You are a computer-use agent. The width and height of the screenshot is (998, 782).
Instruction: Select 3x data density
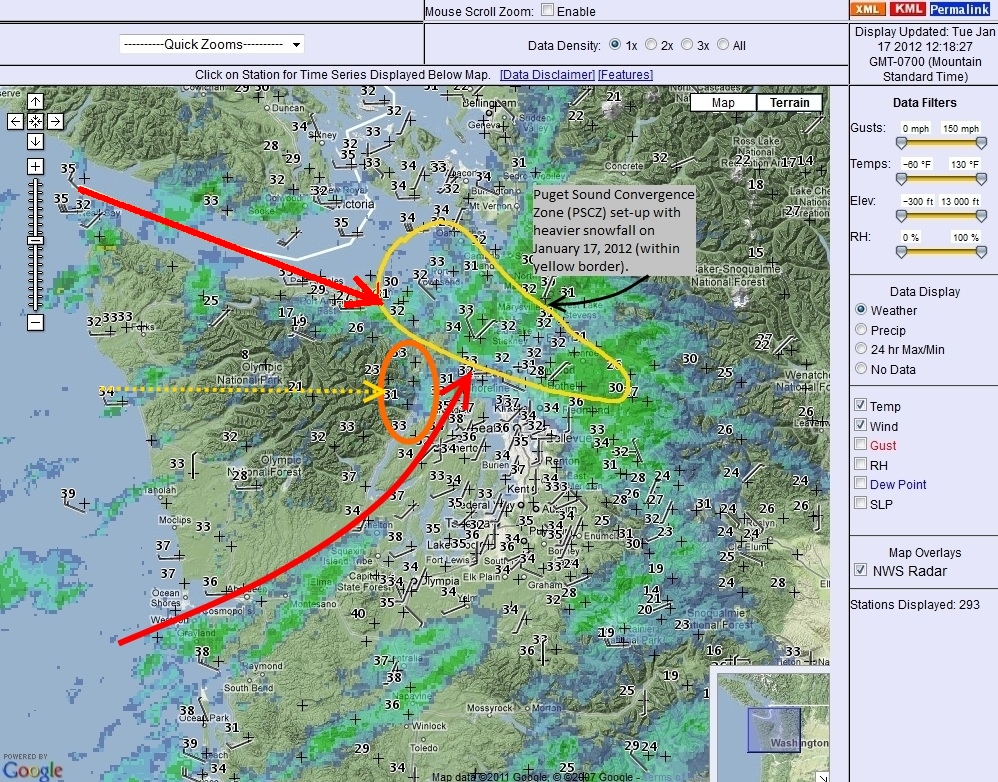[687, 45]
